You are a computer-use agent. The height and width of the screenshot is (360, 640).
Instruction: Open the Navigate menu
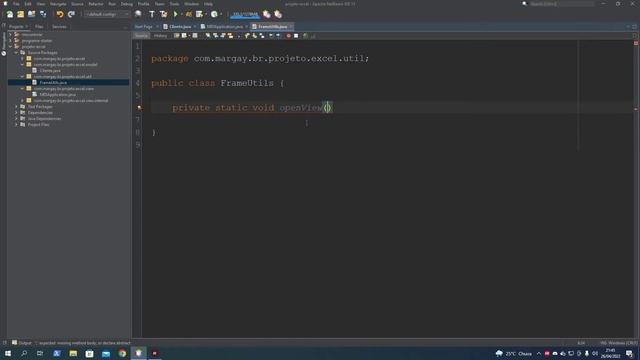(x=58, y=4)
